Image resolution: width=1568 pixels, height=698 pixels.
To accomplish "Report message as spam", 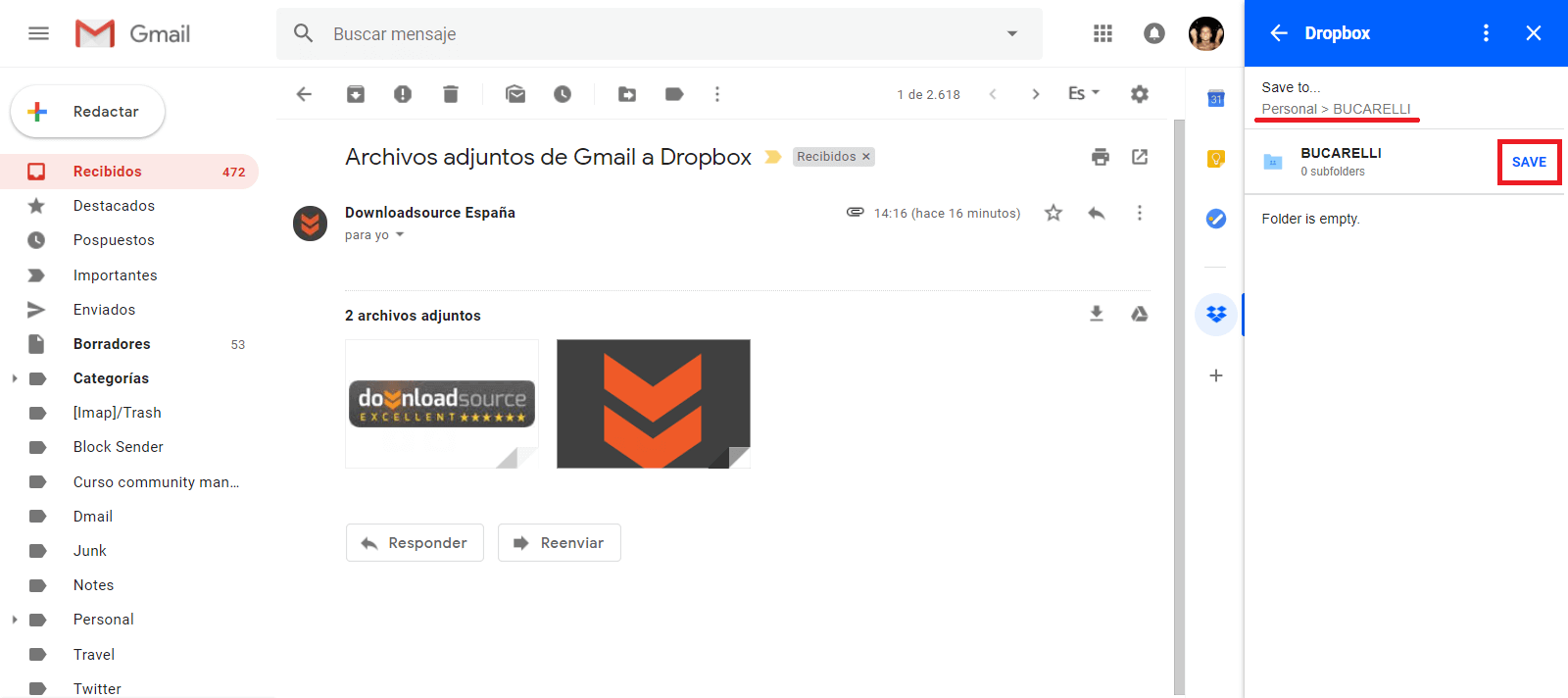I will (x=403, y=94).
